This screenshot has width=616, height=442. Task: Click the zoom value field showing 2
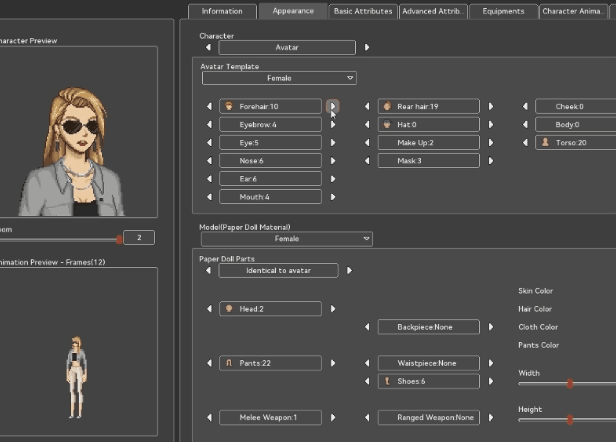pyautogui.click(x=139, y=238)
